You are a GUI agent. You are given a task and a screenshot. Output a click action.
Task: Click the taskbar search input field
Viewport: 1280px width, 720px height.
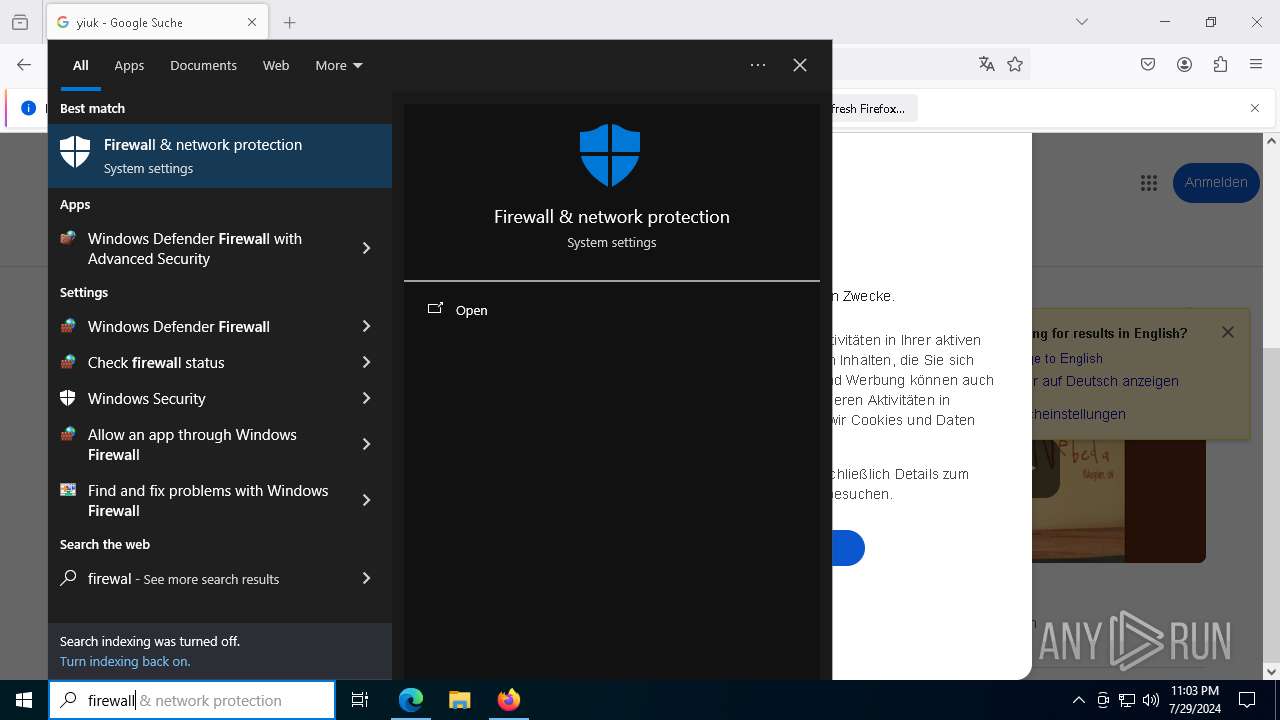192,700
